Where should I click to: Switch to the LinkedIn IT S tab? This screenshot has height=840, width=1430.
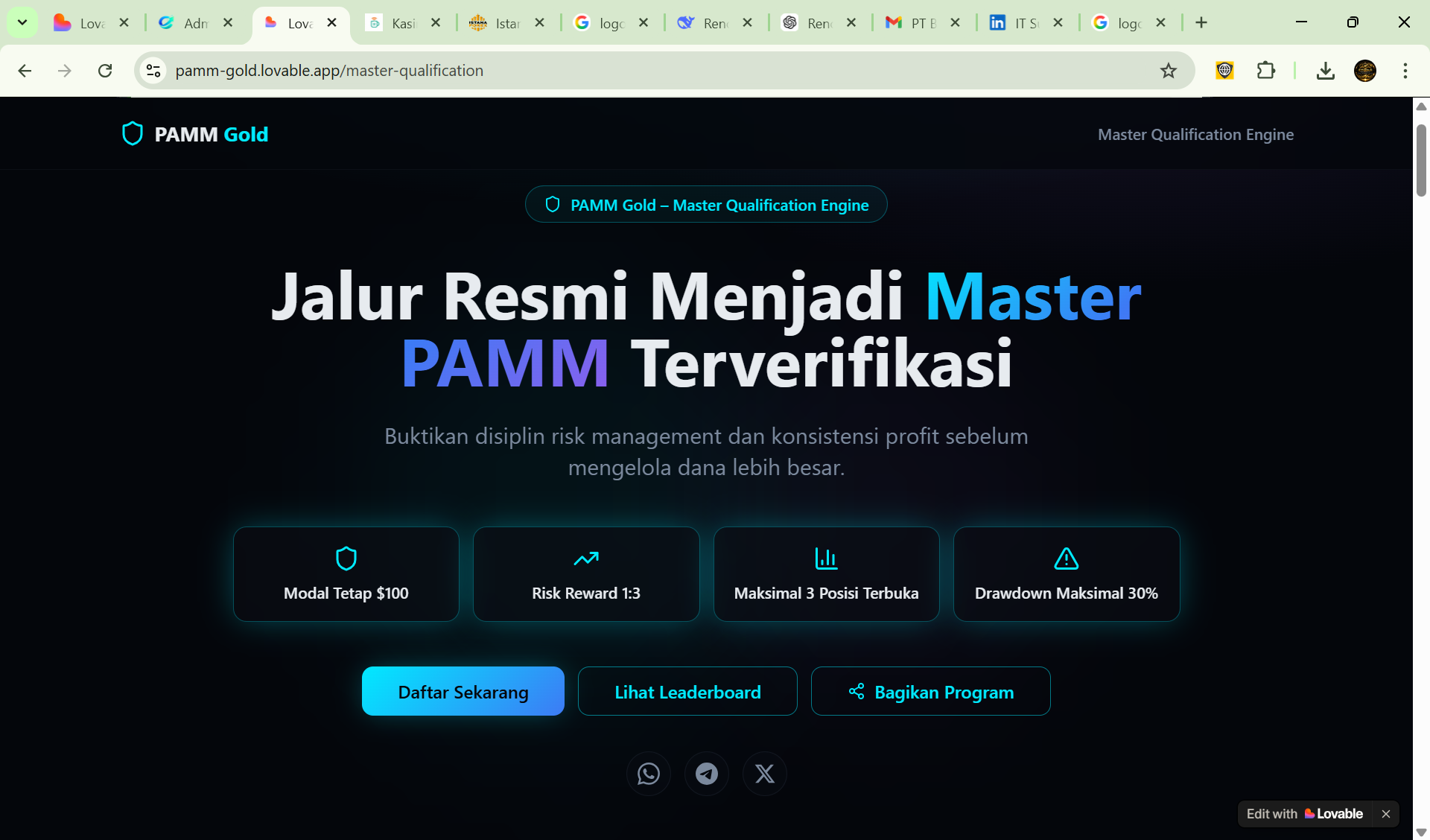[x=1016, y=23]
